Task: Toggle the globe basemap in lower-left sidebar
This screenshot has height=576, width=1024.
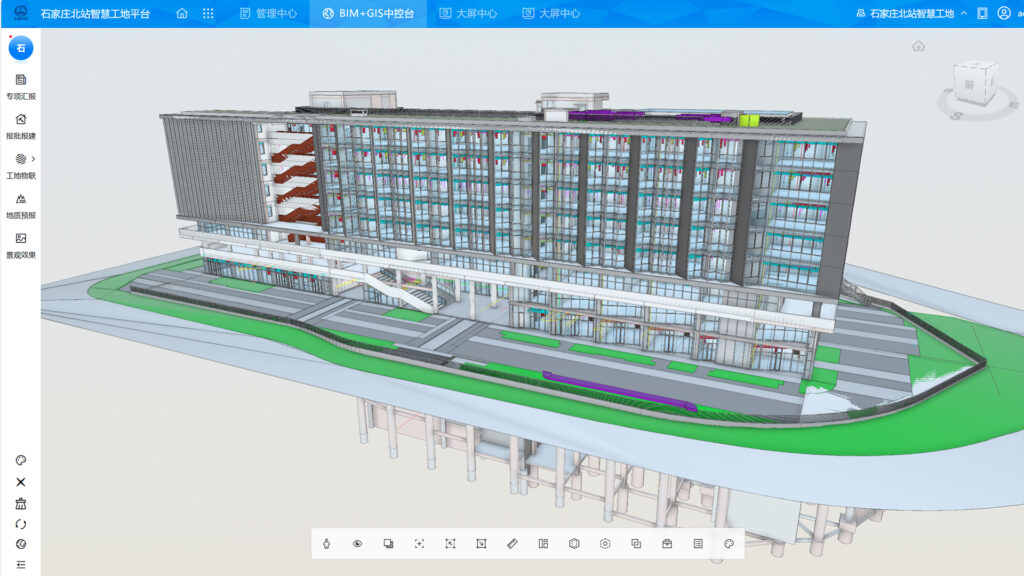Action: (20, 544)
